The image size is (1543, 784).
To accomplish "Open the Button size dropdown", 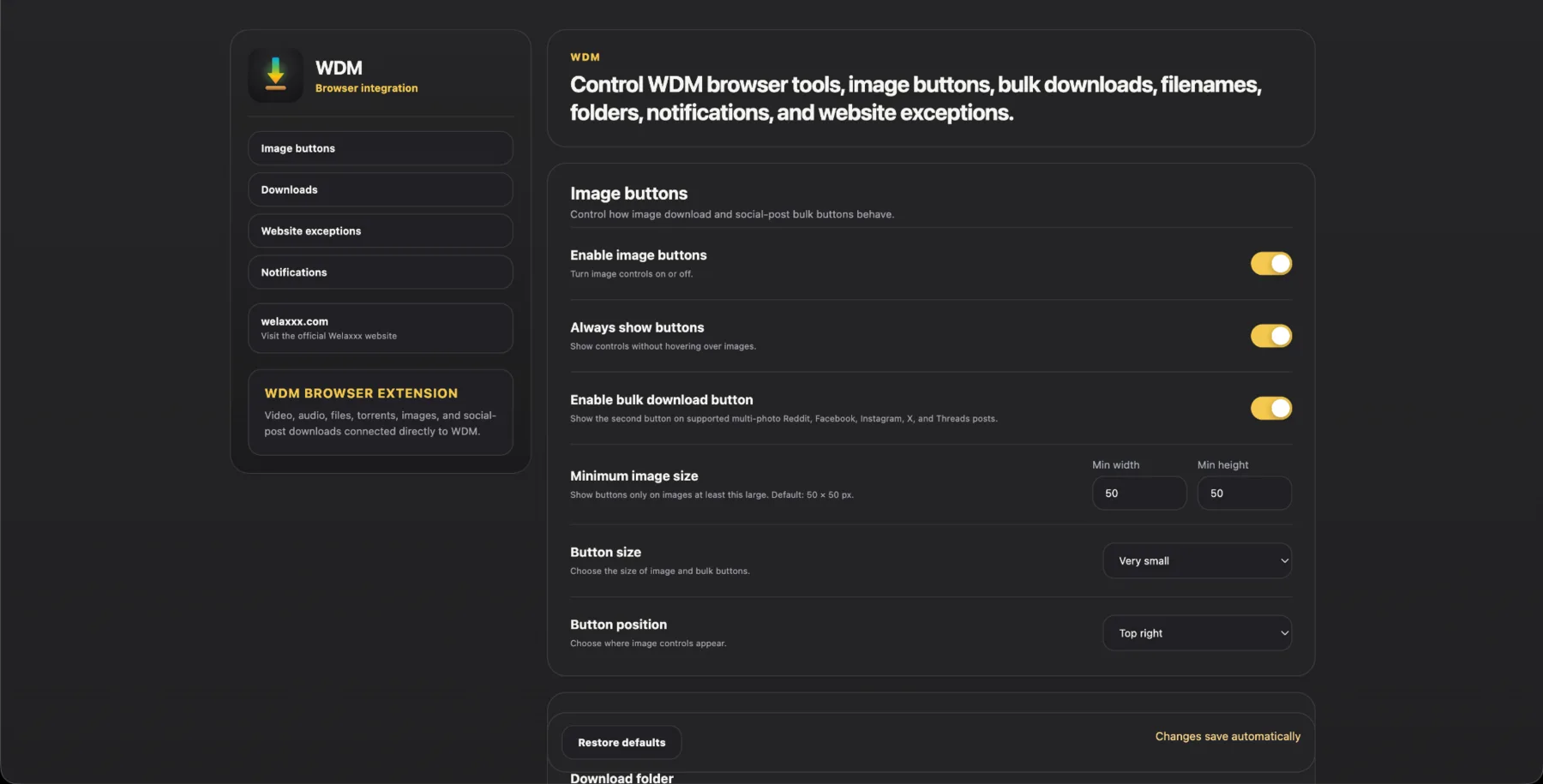I will pos(1197,560).
